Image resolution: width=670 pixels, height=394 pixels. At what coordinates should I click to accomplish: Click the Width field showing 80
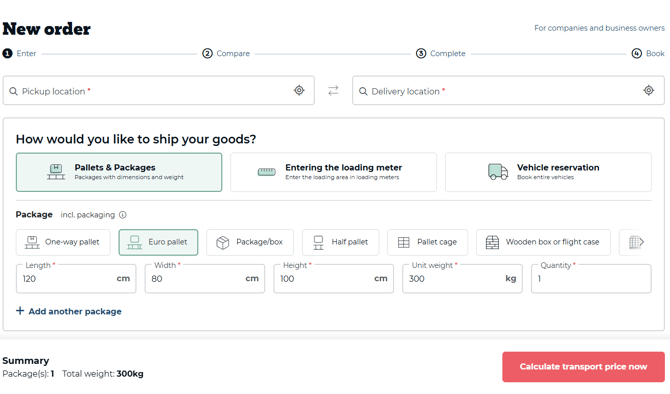tap(205, 279)
